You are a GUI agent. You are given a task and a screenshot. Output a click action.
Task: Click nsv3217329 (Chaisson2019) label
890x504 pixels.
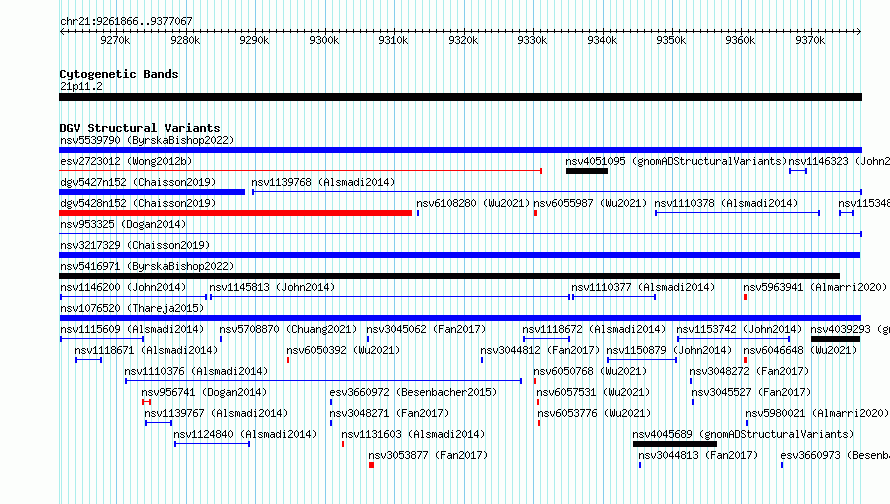pos(135,245)
